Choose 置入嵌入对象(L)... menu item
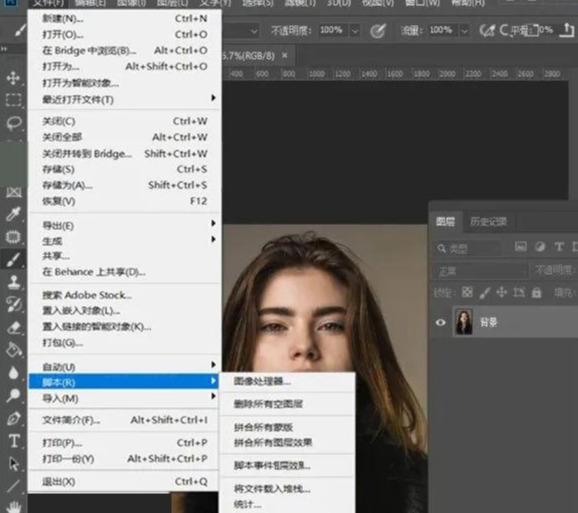The image size is (578, 513). (125, 311)
